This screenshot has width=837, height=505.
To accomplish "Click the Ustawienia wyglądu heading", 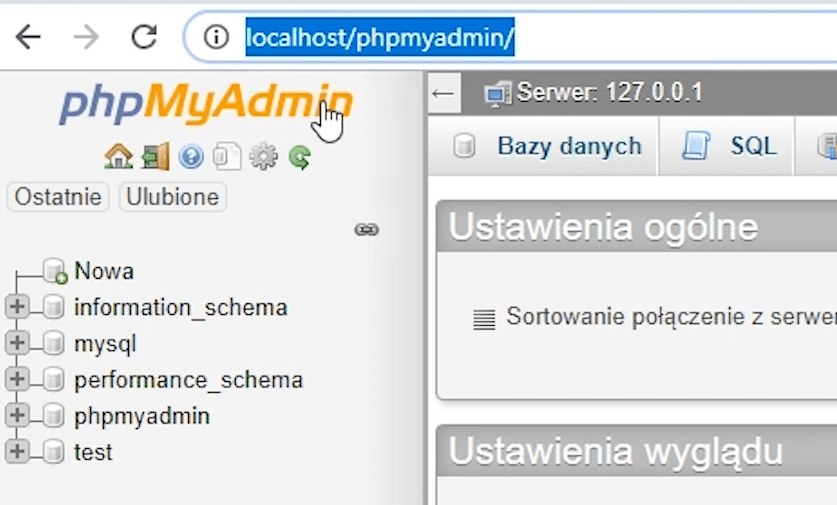I will pyautogui.click(x=615, y=452).
